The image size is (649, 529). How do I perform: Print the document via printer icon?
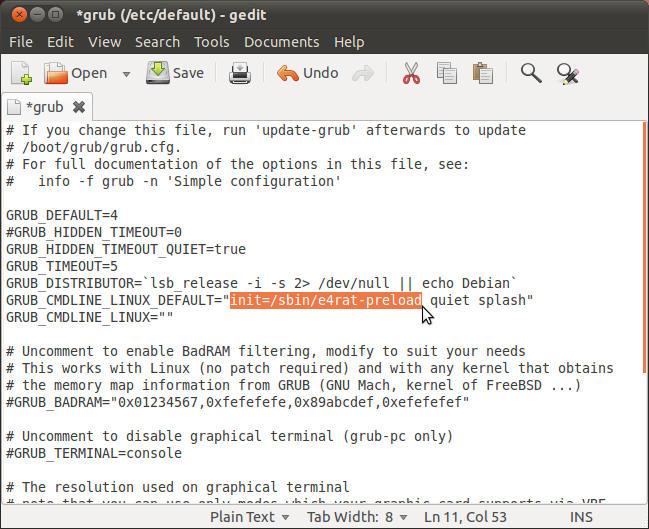point(240,73)
